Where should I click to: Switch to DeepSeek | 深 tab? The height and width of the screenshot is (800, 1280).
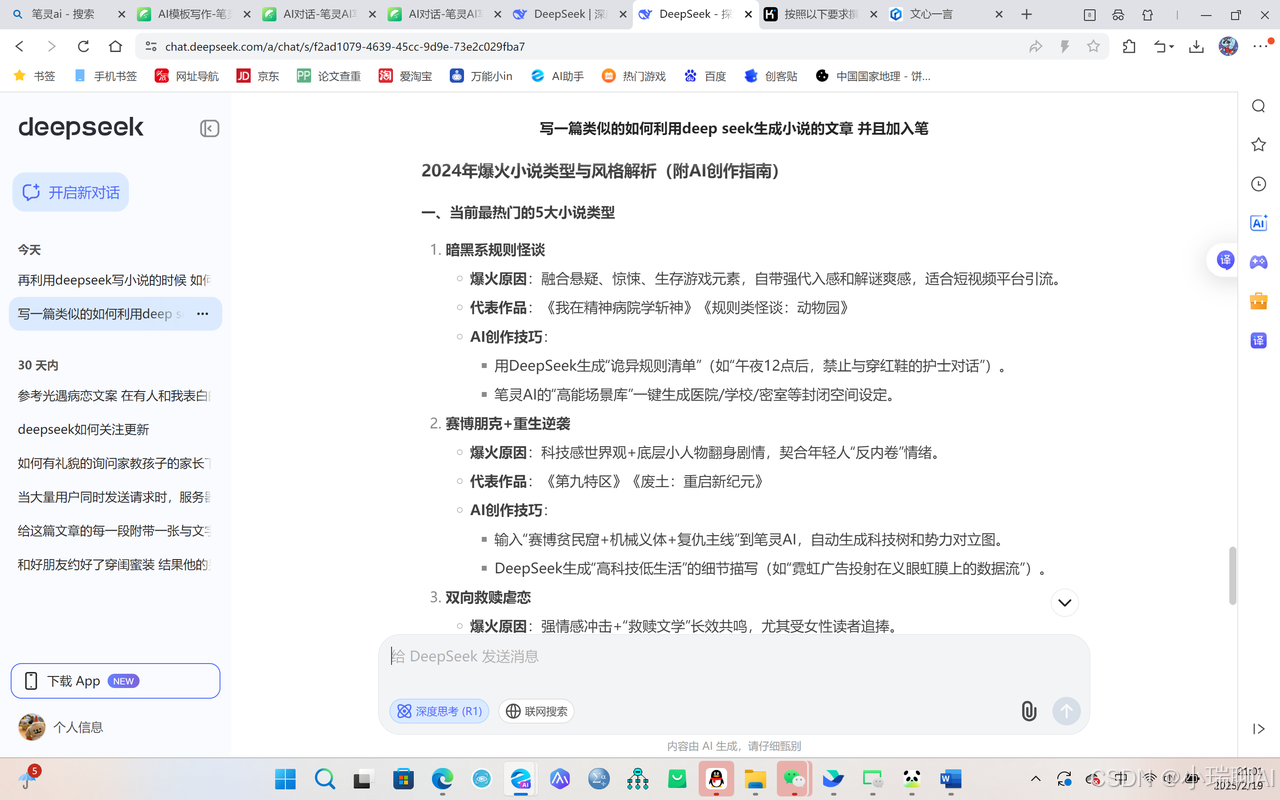click(x=570, y=15)
